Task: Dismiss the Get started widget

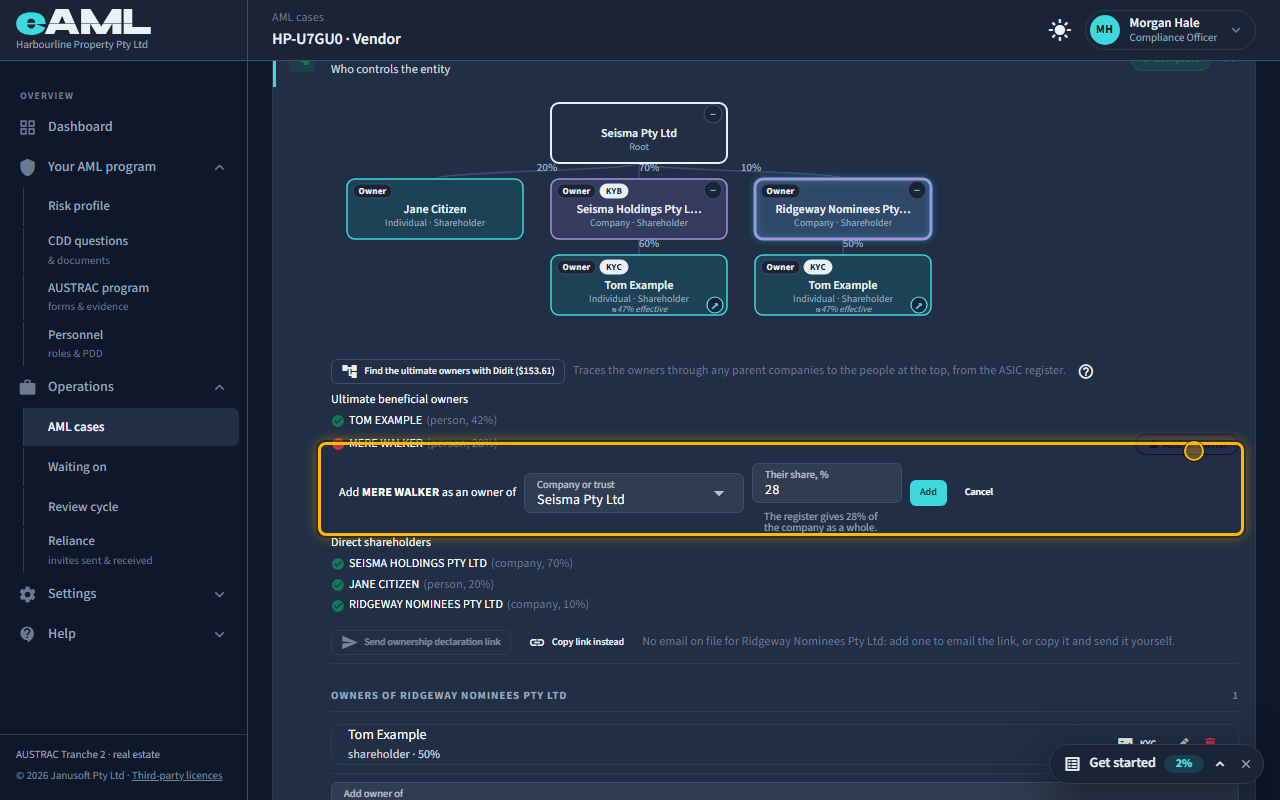Action: 1246,764
